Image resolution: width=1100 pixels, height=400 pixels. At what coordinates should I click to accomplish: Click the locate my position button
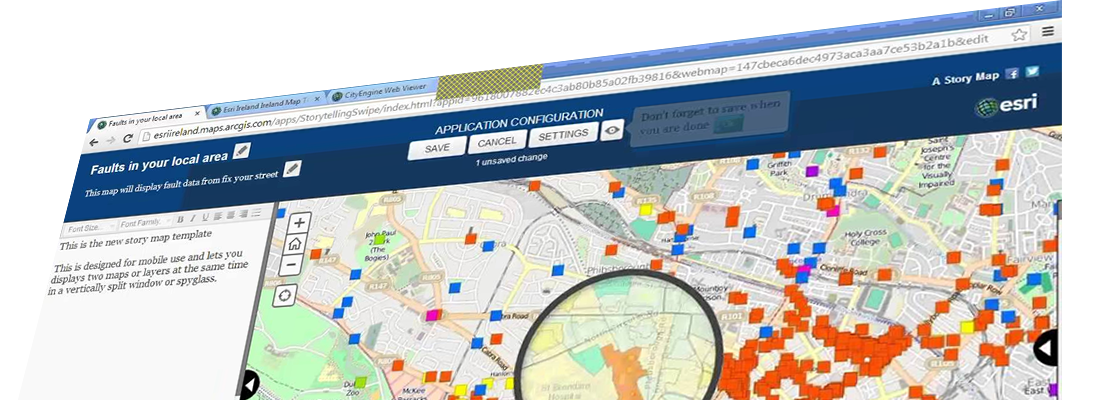coord(286,296)
